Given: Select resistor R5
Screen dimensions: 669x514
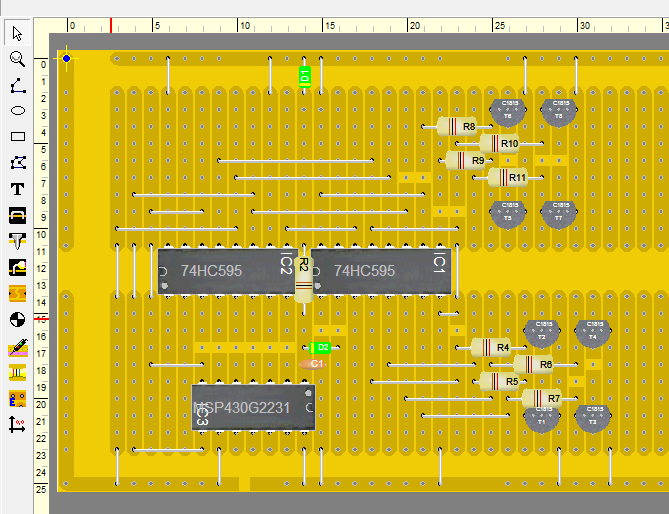Looking at the screenshot, I should click(500, 381).
